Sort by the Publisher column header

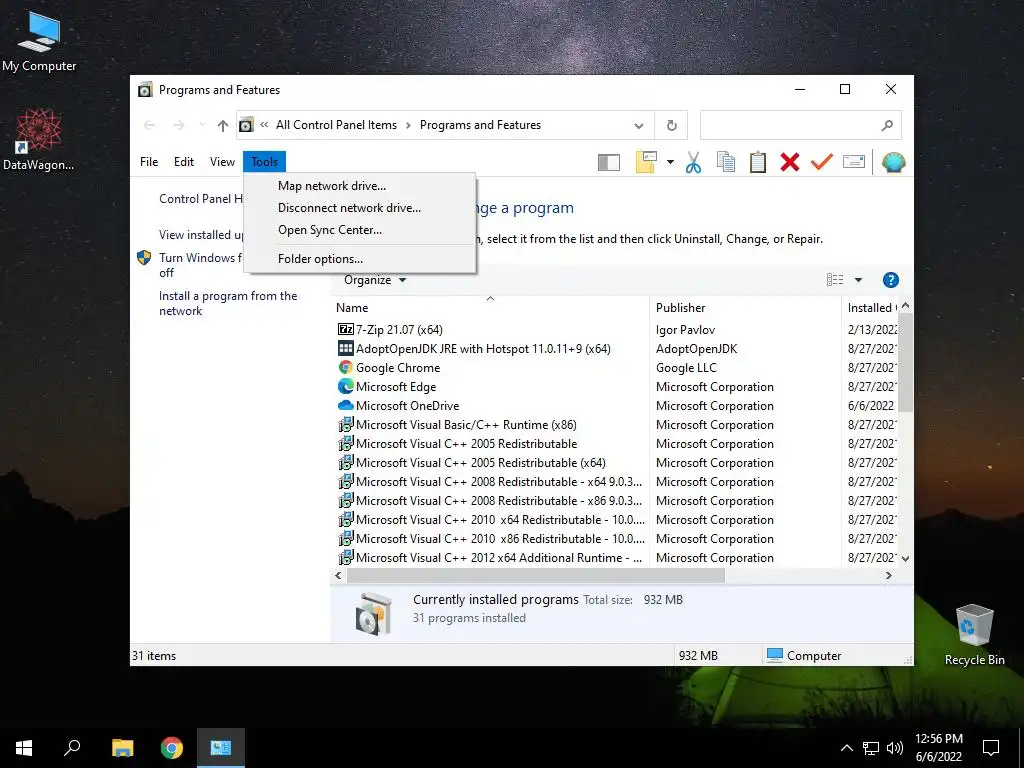[745, 308]
